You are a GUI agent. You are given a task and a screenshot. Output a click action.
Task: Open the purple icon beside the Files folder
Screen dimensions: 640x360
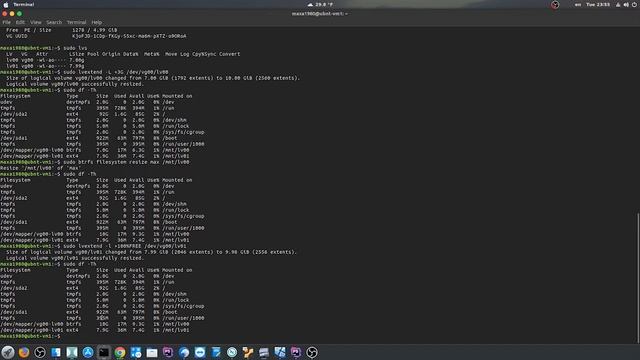[168, 352]
